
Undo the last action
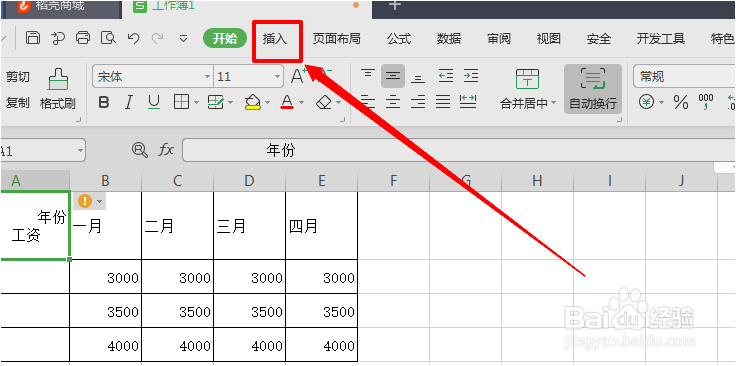[134, 38]
